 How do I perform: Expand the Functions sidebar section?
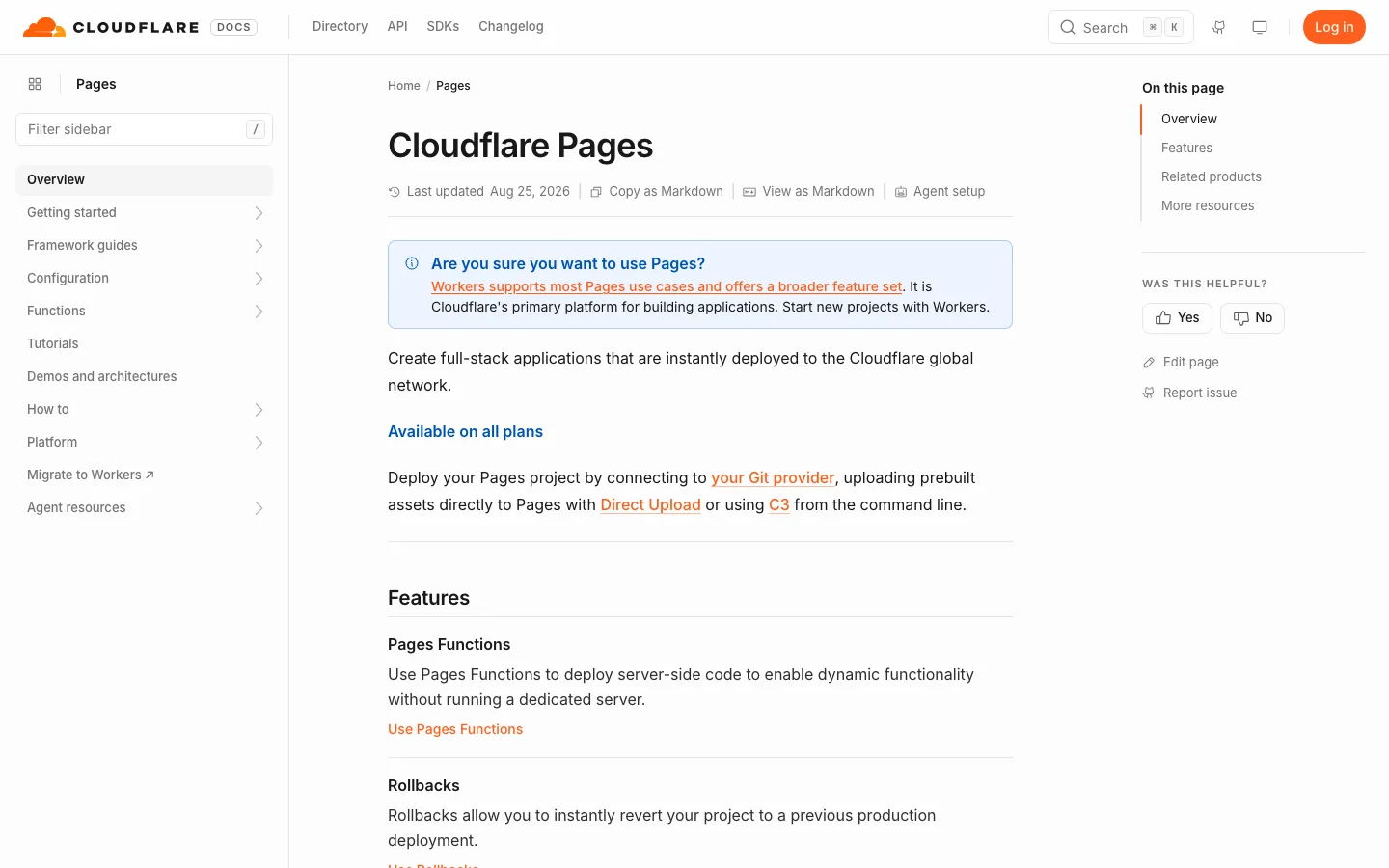(259, 312)
